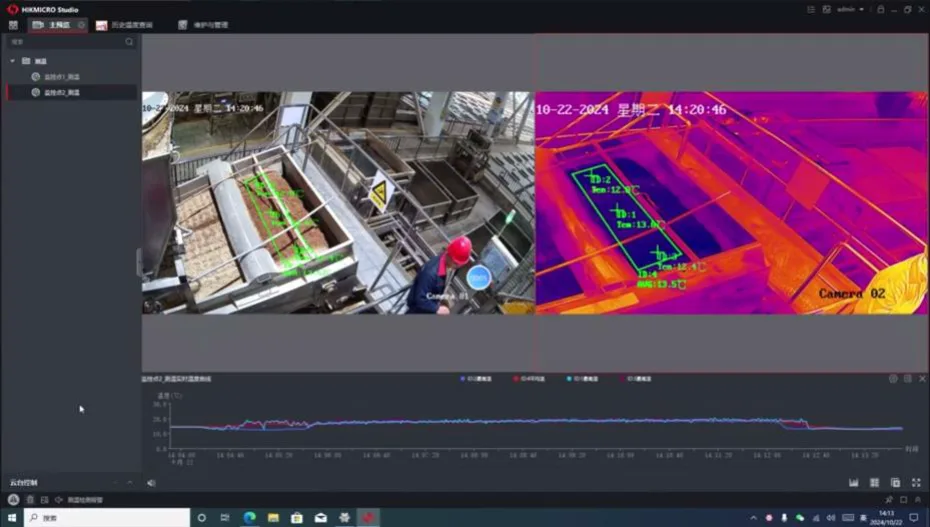
Task: Select 监控点1_测温 in device tree
Action: tap(62, 76)
